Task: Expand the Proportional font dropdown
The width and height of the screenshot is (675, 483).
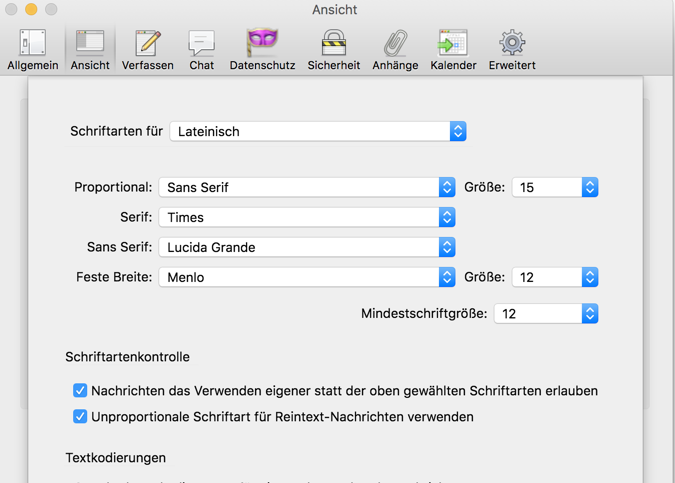Action: point(307,187)
